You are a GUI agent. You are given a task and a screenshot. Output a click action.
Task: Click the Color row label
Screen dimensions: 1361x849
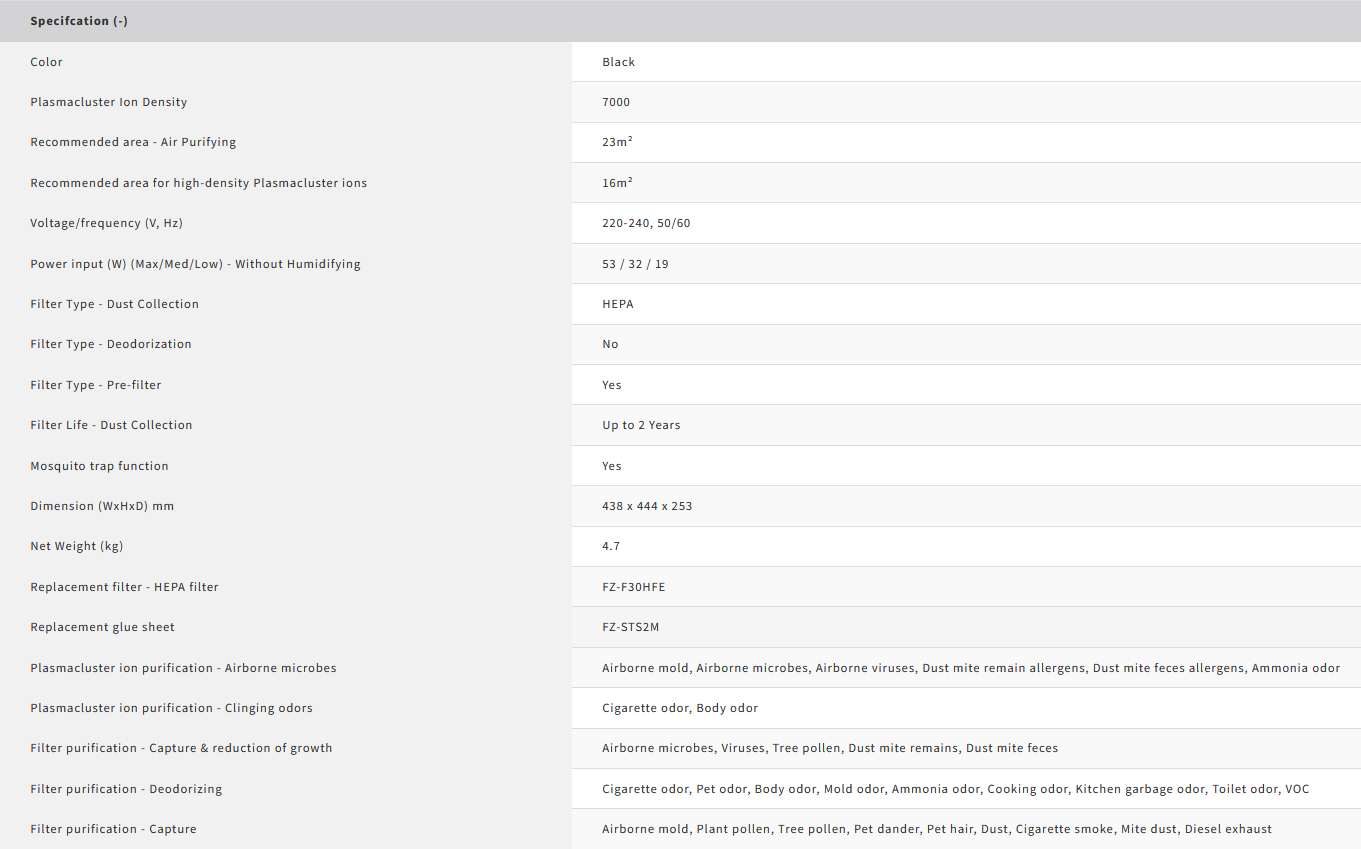tap(46, 62)
